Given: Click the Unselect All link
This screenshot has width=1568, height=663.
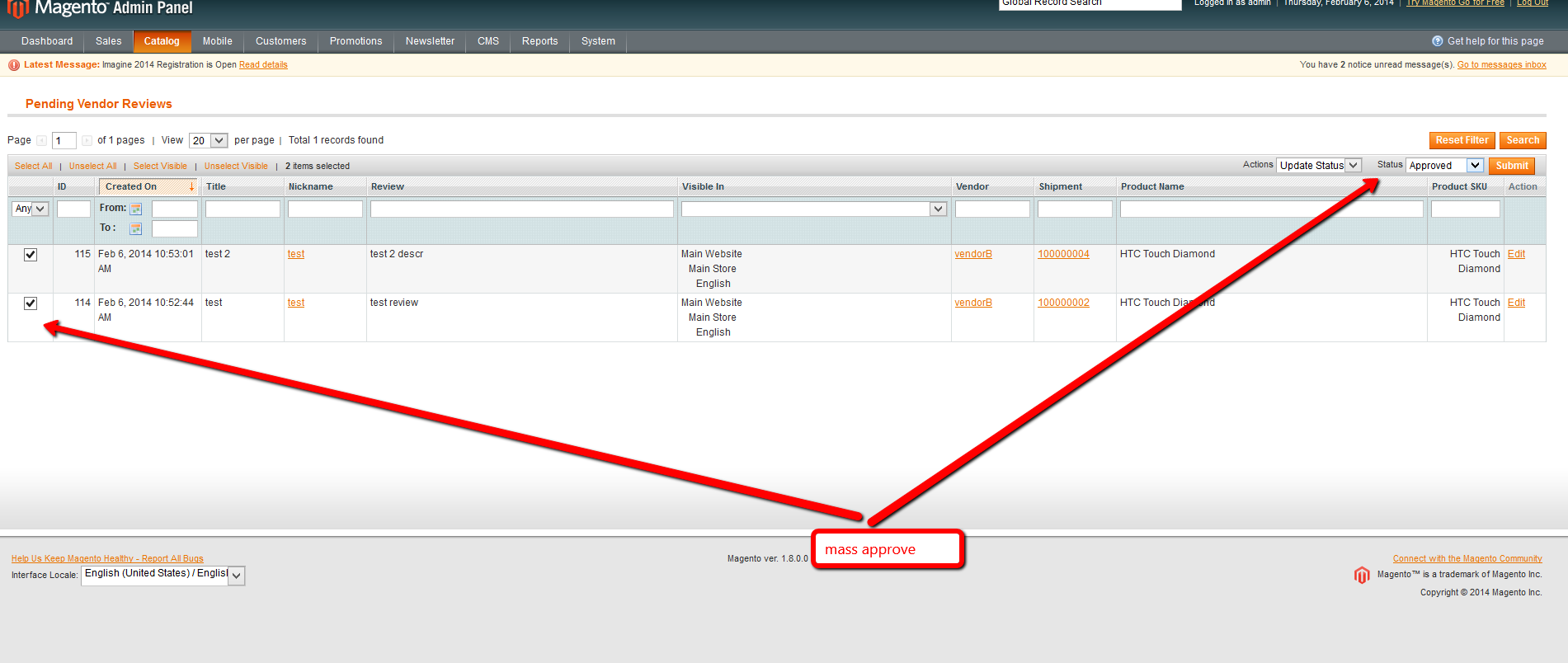Looking at the screenshot, I should tap(93, 167).
